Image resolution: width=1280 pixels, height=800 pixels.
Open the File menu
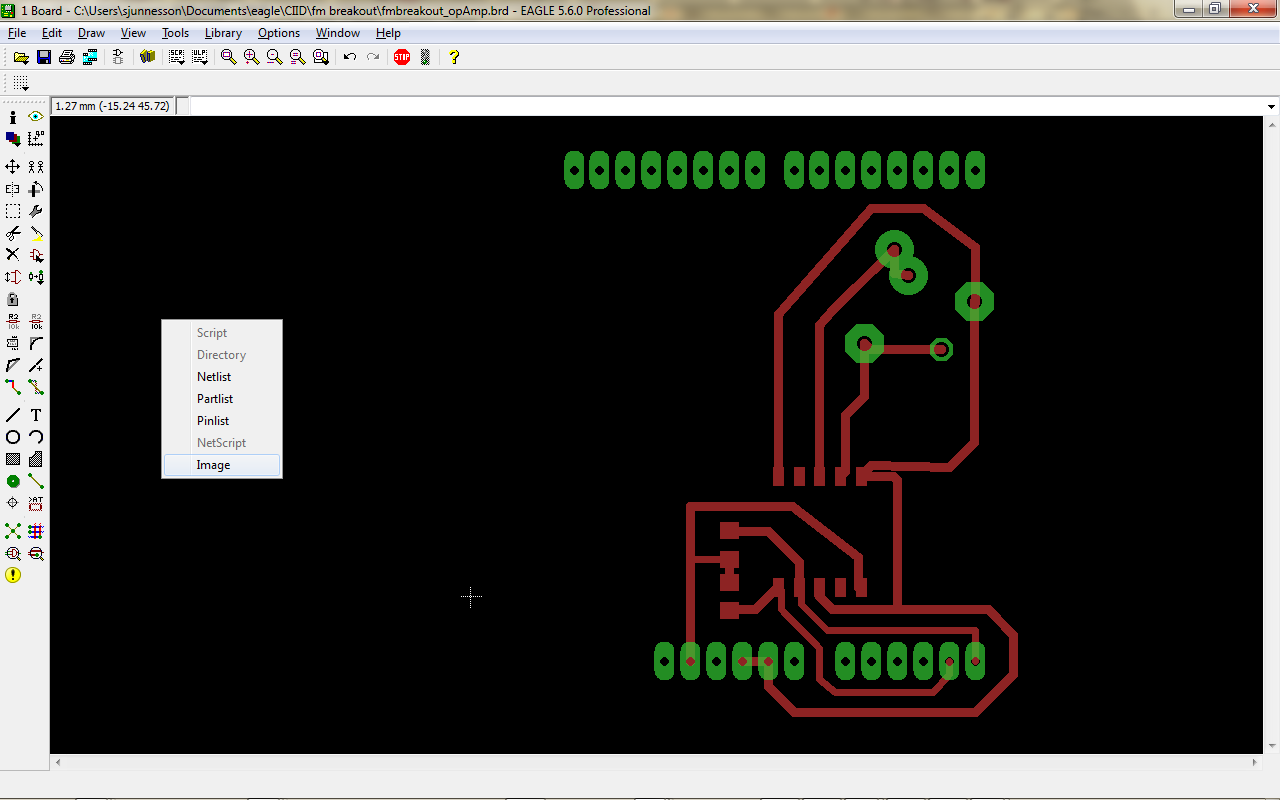17,33
